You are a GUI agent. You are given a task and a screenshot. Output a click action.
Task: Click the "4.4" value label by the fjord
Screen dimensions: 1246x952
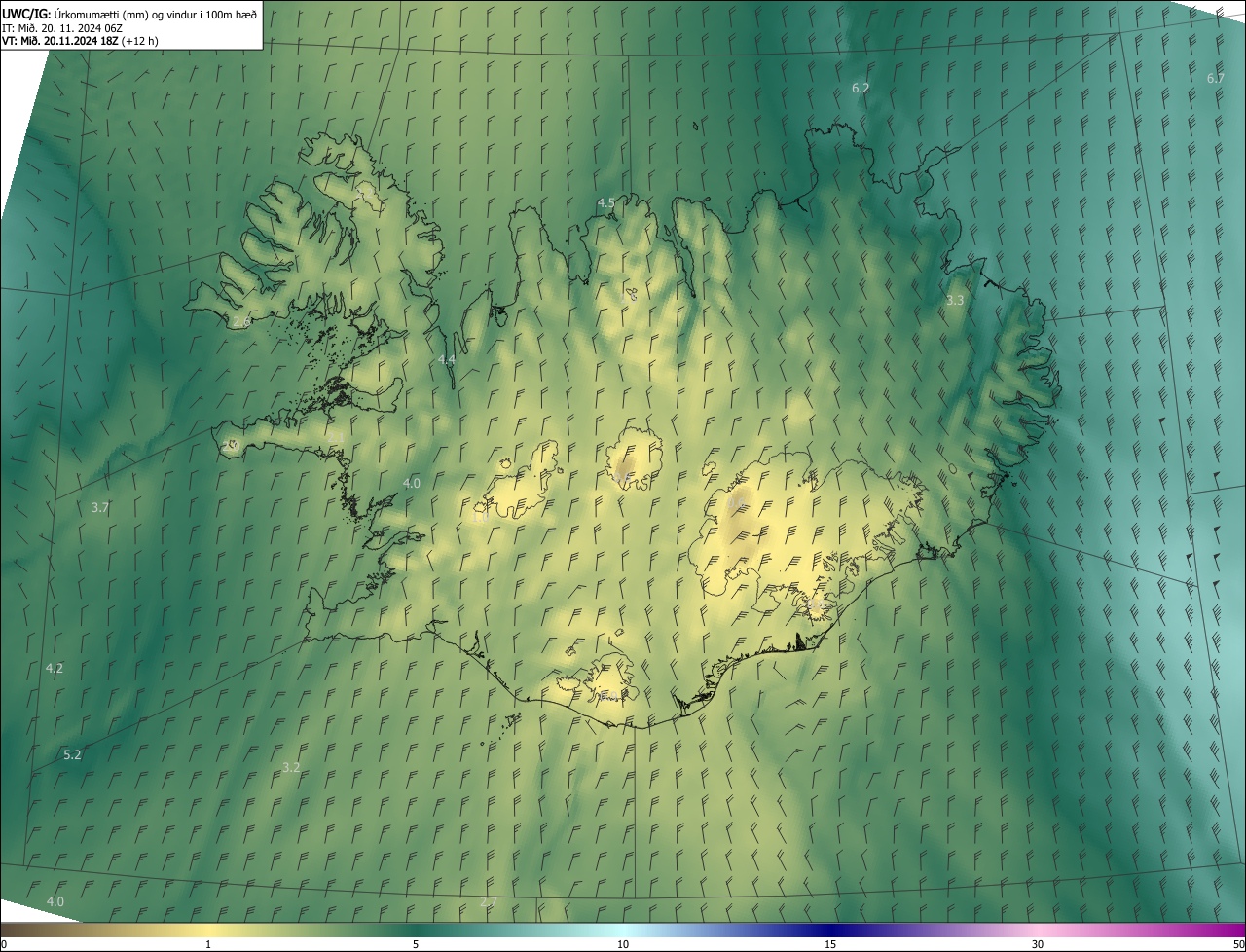click(x=447, y=359)
